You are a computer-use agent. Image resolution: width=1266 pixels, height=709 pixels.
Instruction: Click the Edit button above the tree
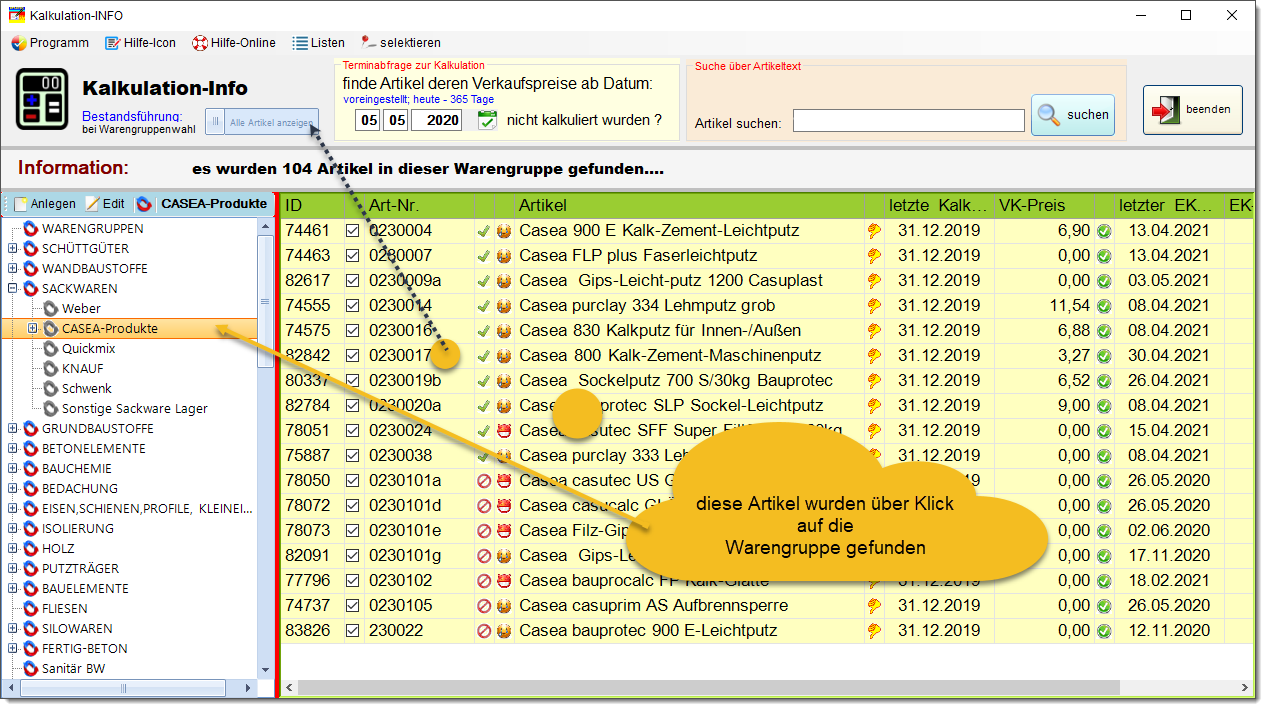(105, 204)
